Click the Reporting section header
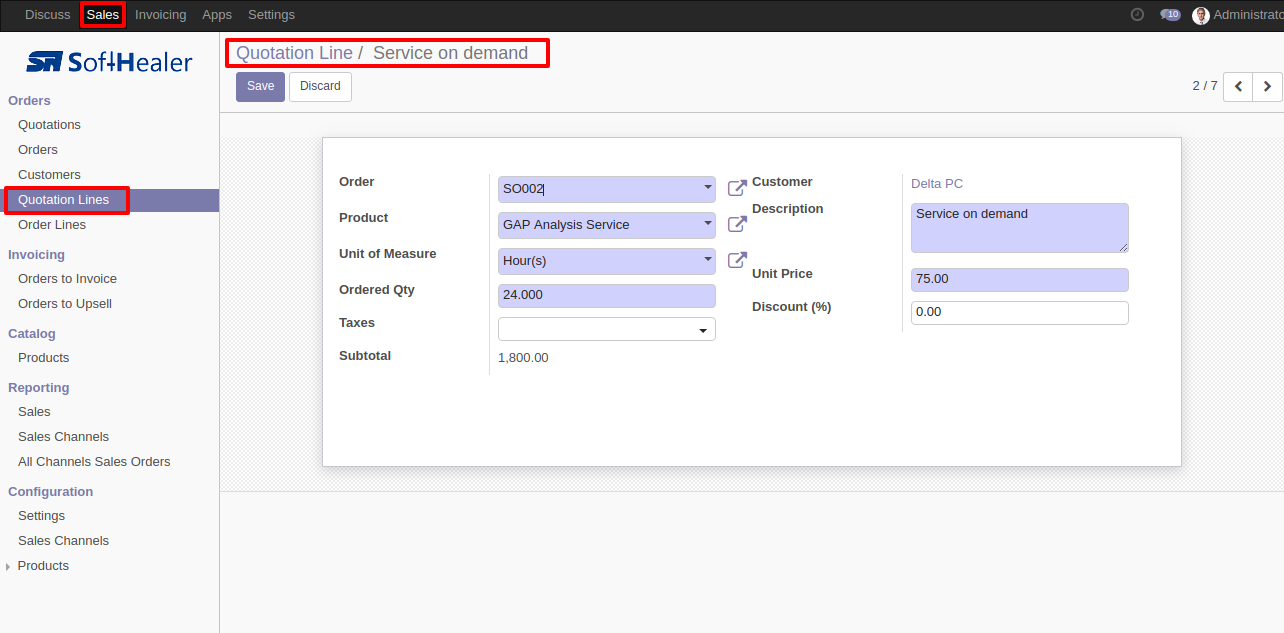 click(x=39, y=388)
